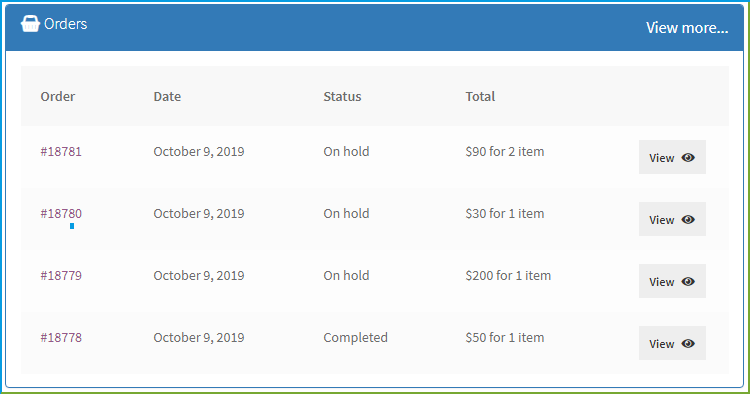Click the eye icon for order #18779
Screen dimensions: 750x394
point(688,282)
